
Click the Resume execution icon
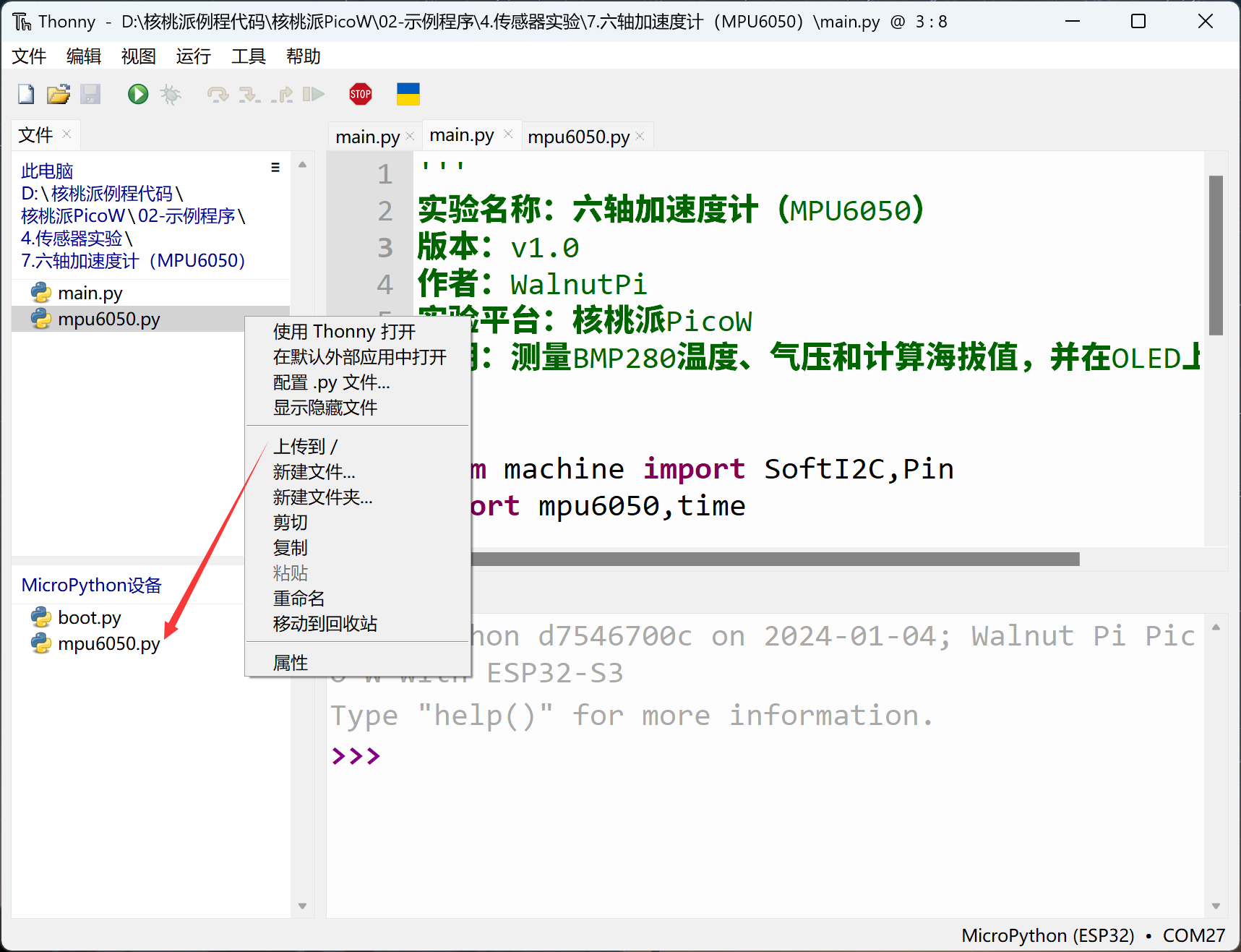pyautogui.click(x=313, y=94)
